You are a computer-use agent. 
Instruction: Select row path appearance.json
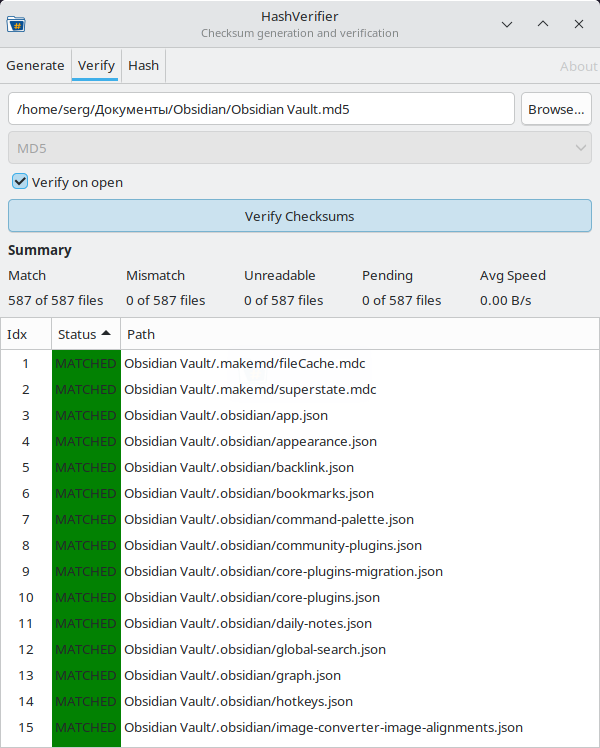coord(250,441)
